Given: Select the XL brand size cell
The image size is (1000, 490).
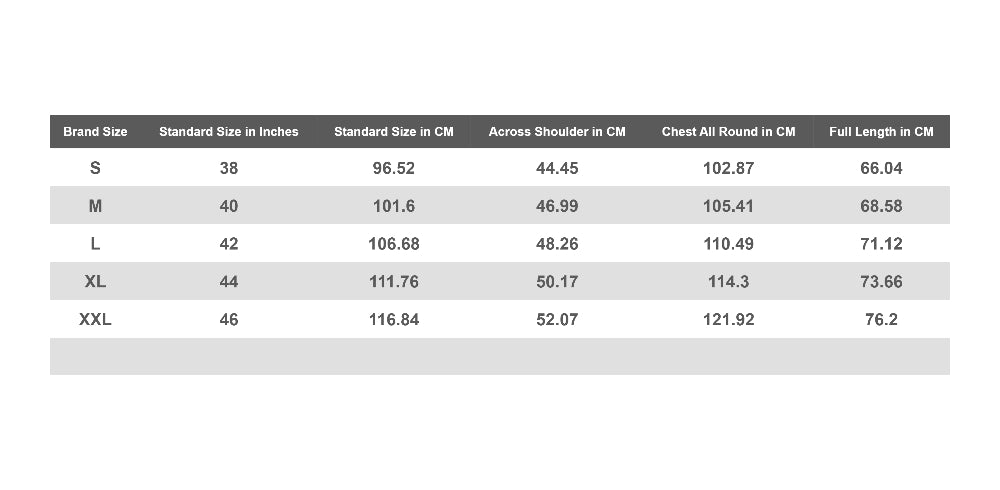Looking at the screenshot, I should click(x=95, y=281).
